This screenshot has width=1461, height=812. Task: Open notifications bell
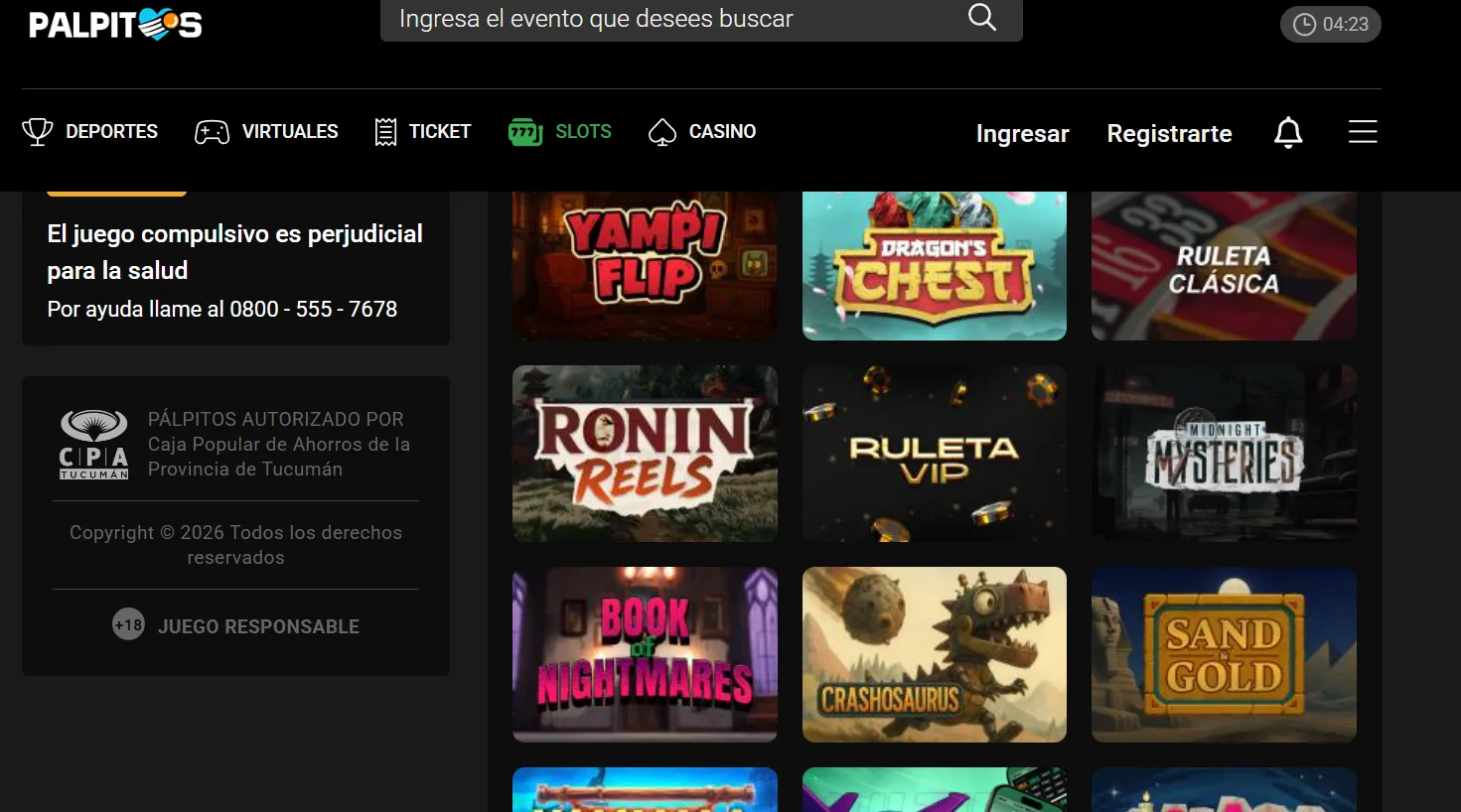[1288, 132]
